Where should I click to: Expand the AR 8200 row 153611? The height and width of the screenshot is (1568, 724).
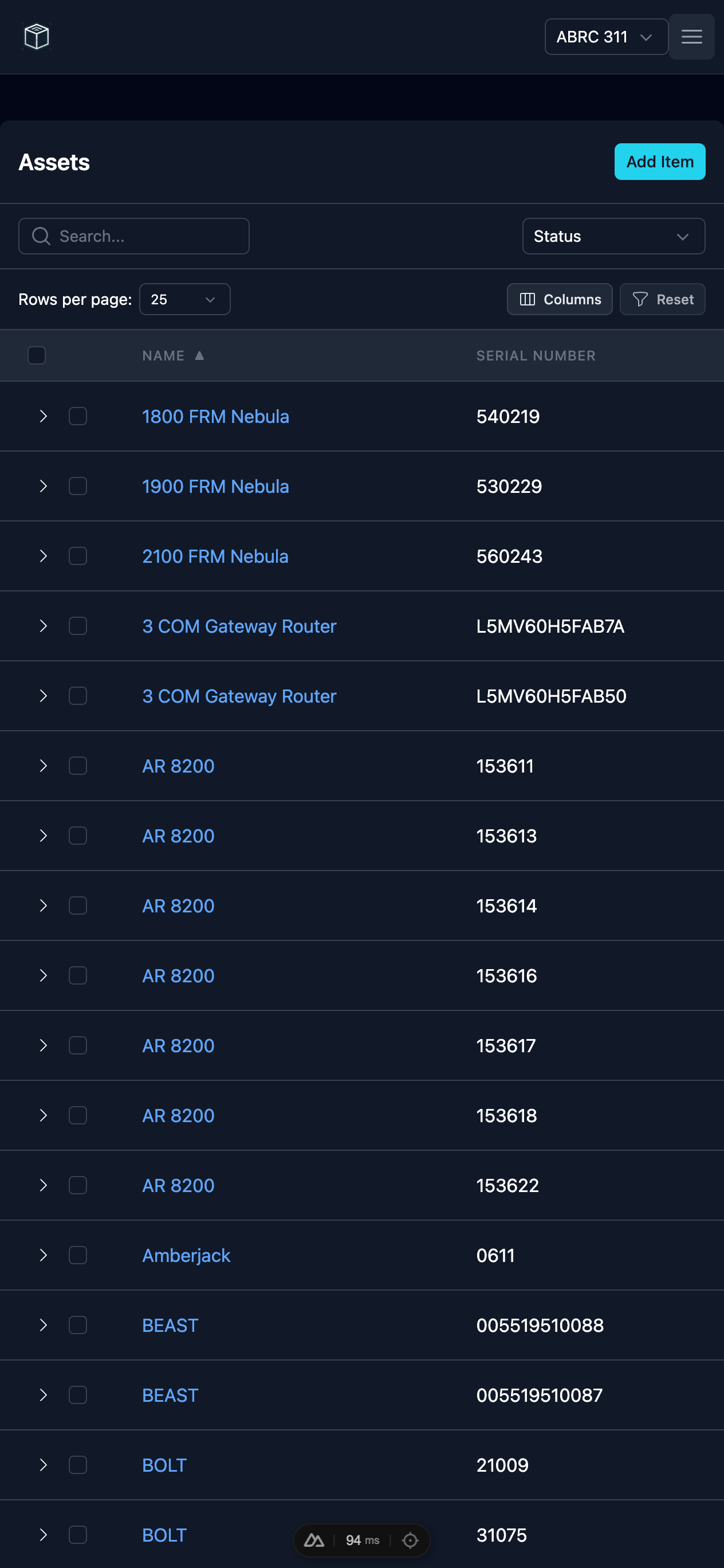click(43, 766)
